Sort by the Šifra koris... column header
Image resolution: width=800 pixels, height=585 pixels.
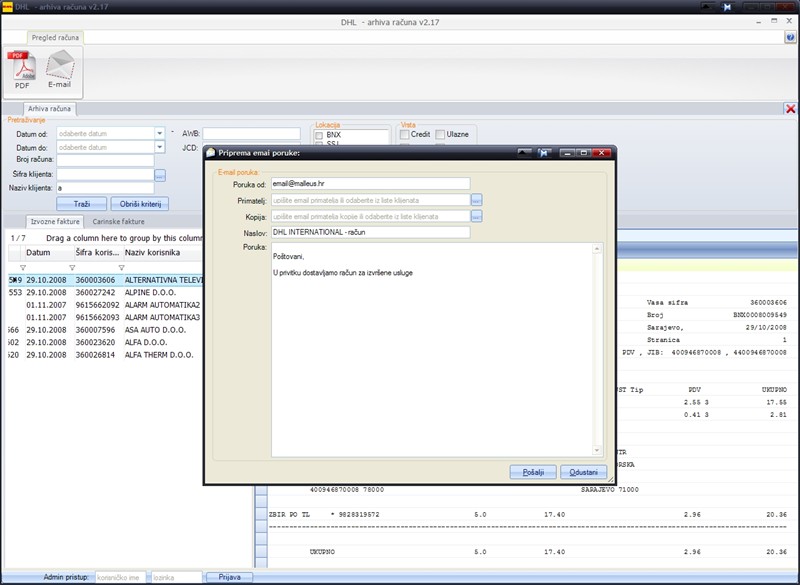click(x=98, y=252)
